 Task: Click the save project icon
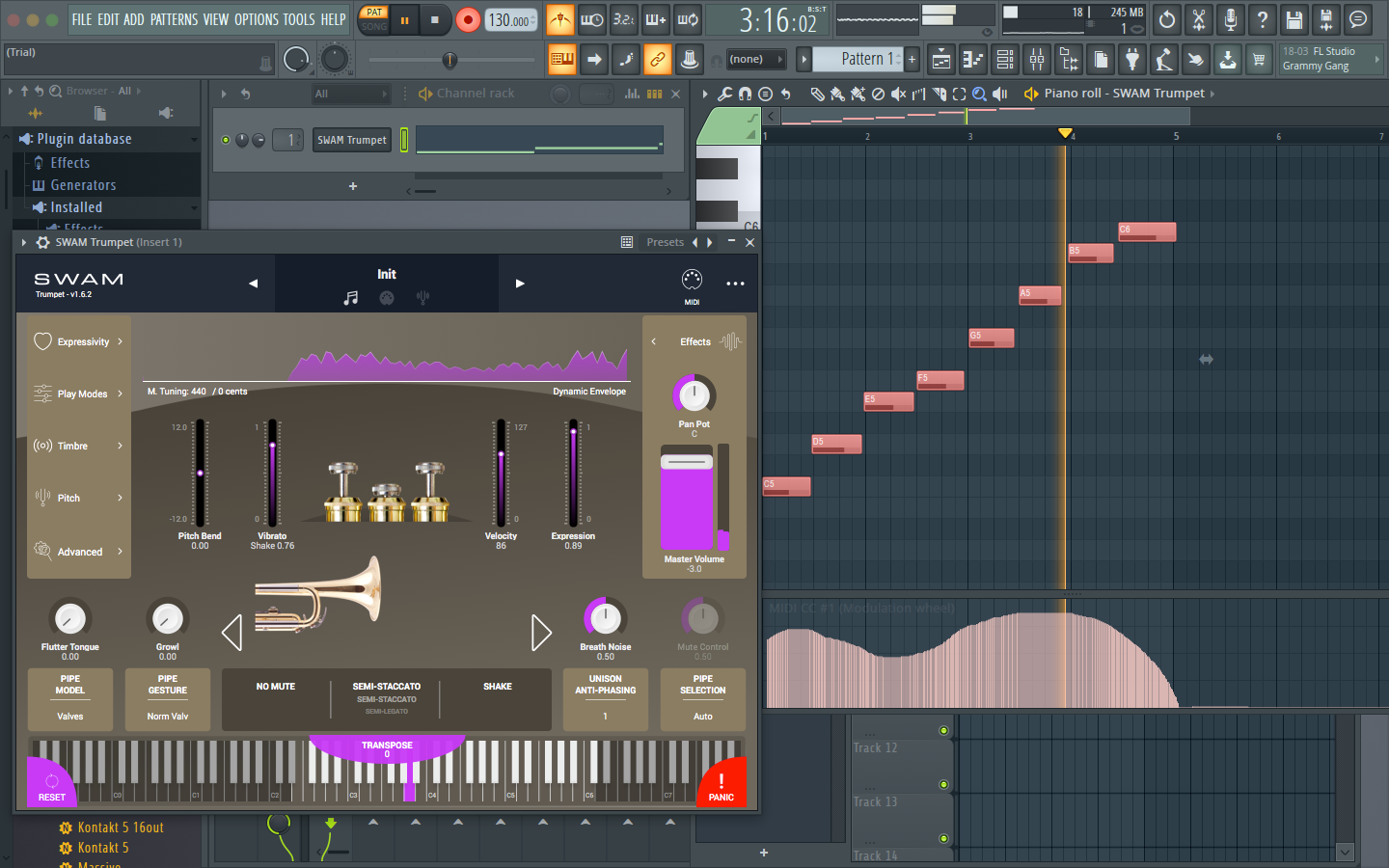[x=1294, y=19]
